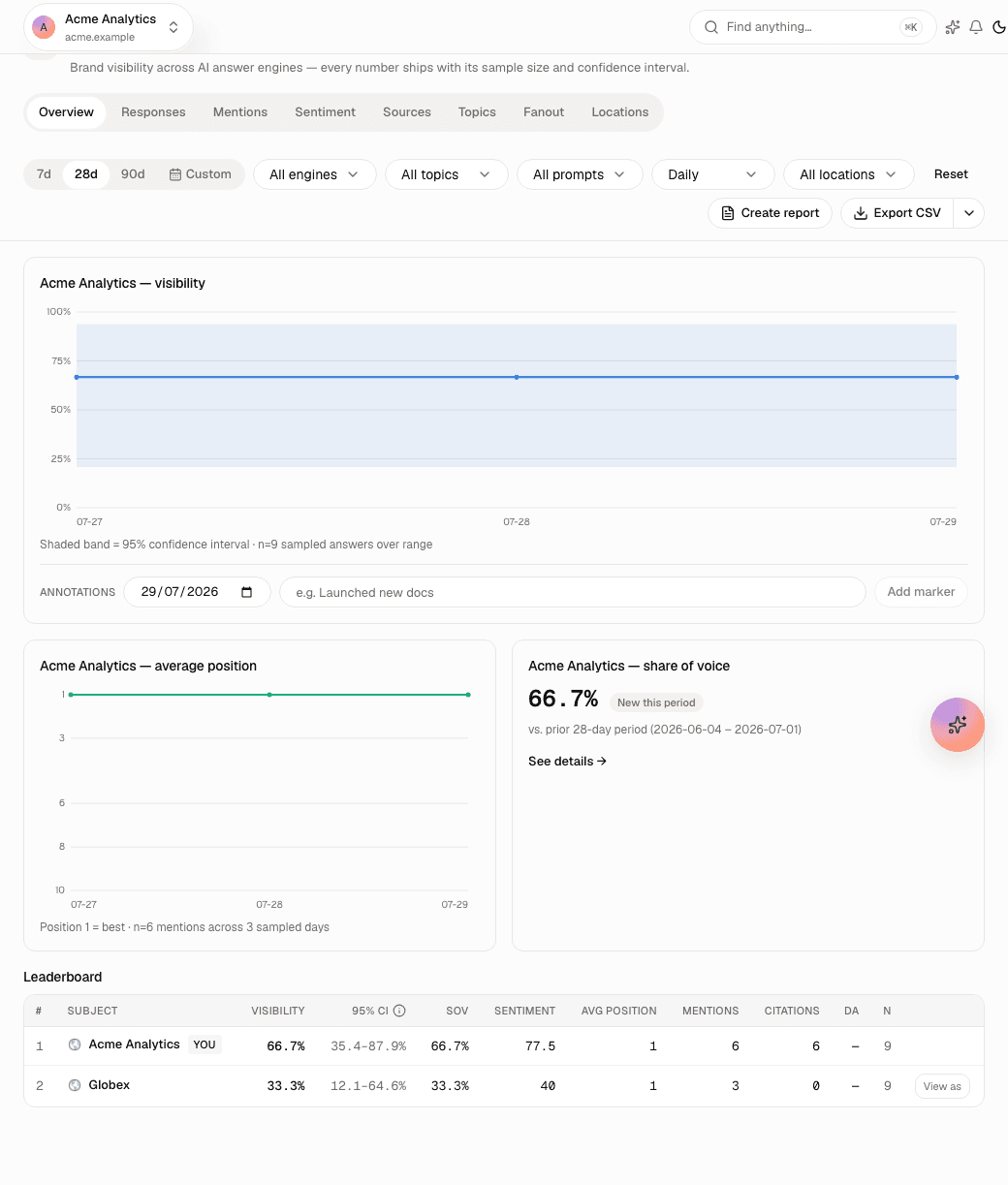This screenshot has width=1008, height=1185.
Task: Select the 28d time range
Action: click(x=86, y=174)
